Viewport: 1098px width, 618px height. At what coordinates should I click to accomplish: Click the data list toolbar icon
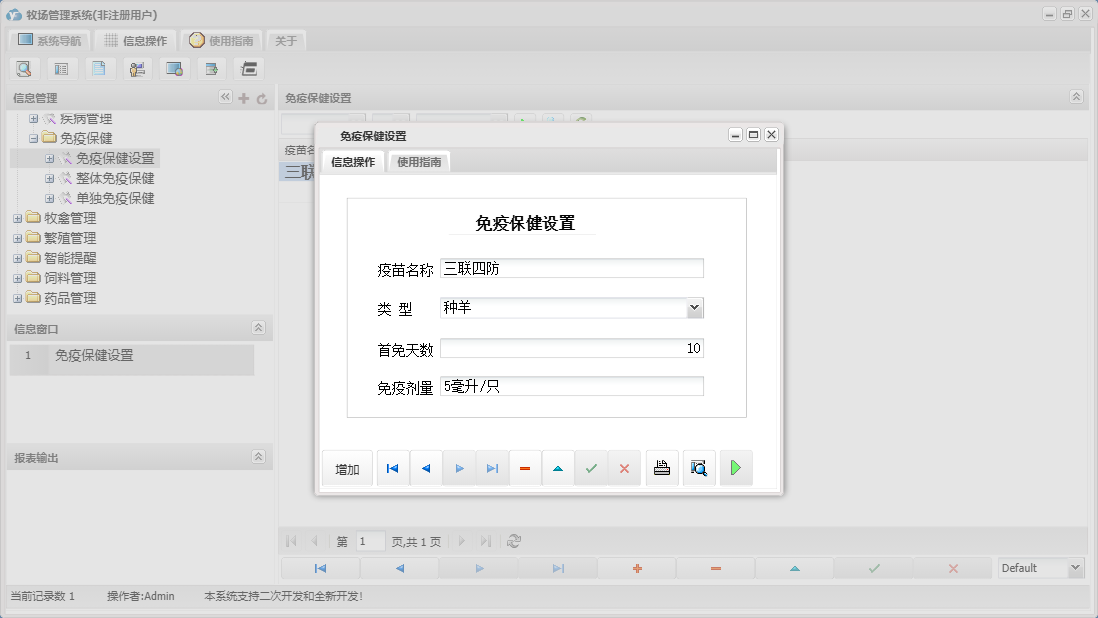point(61,68)
